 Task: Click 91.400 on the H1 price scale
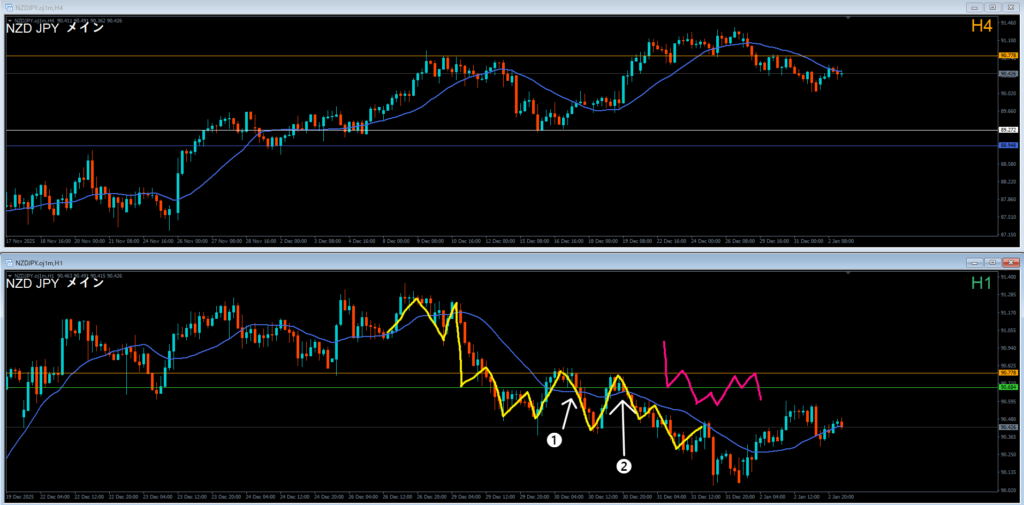[x=1009, y=277]
